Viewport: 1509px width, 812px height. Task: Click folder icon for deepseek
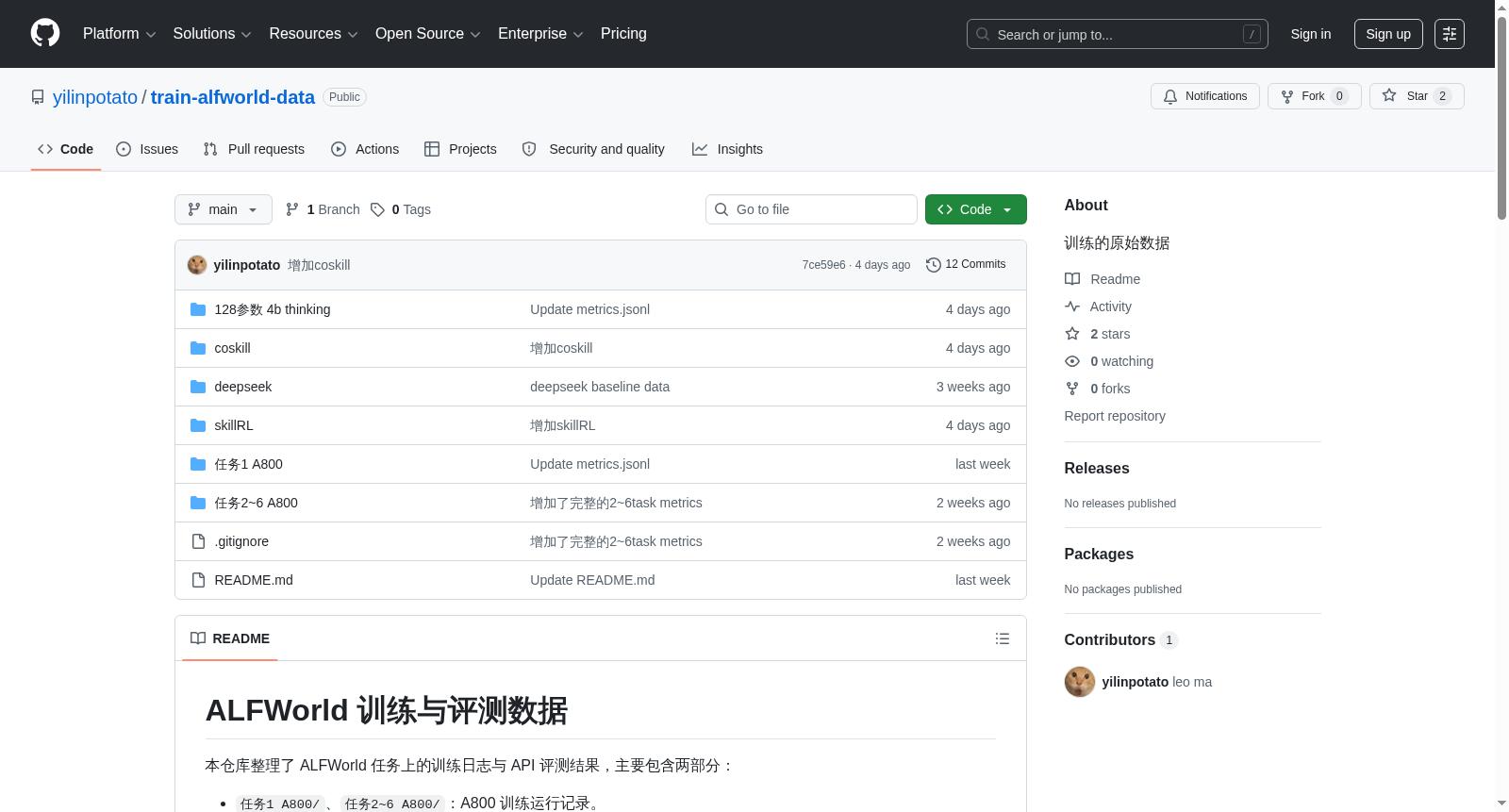pyautogui.click(x=198, y=387)
